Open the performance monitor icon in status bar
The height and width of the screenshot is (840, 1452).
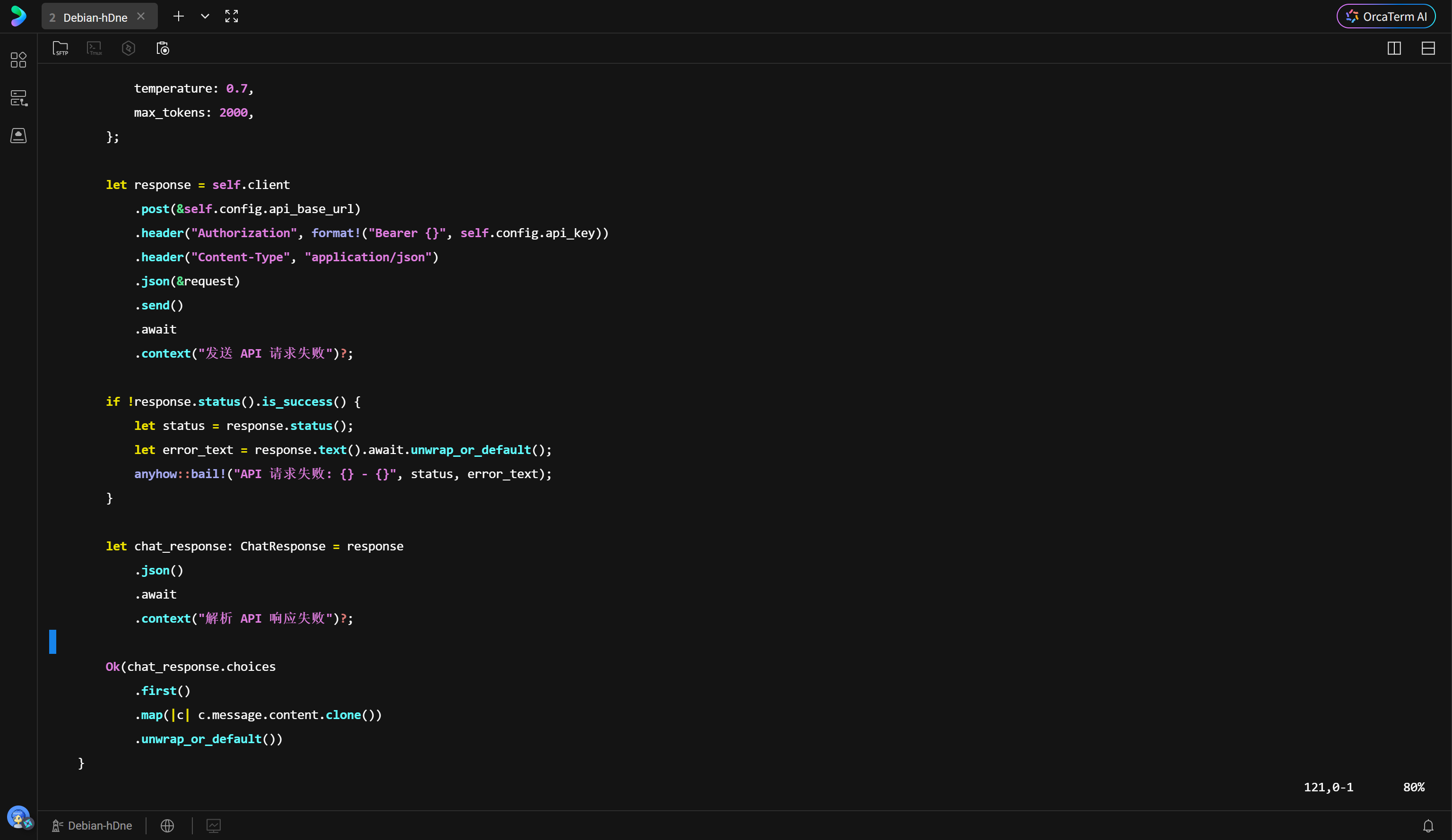213,826
